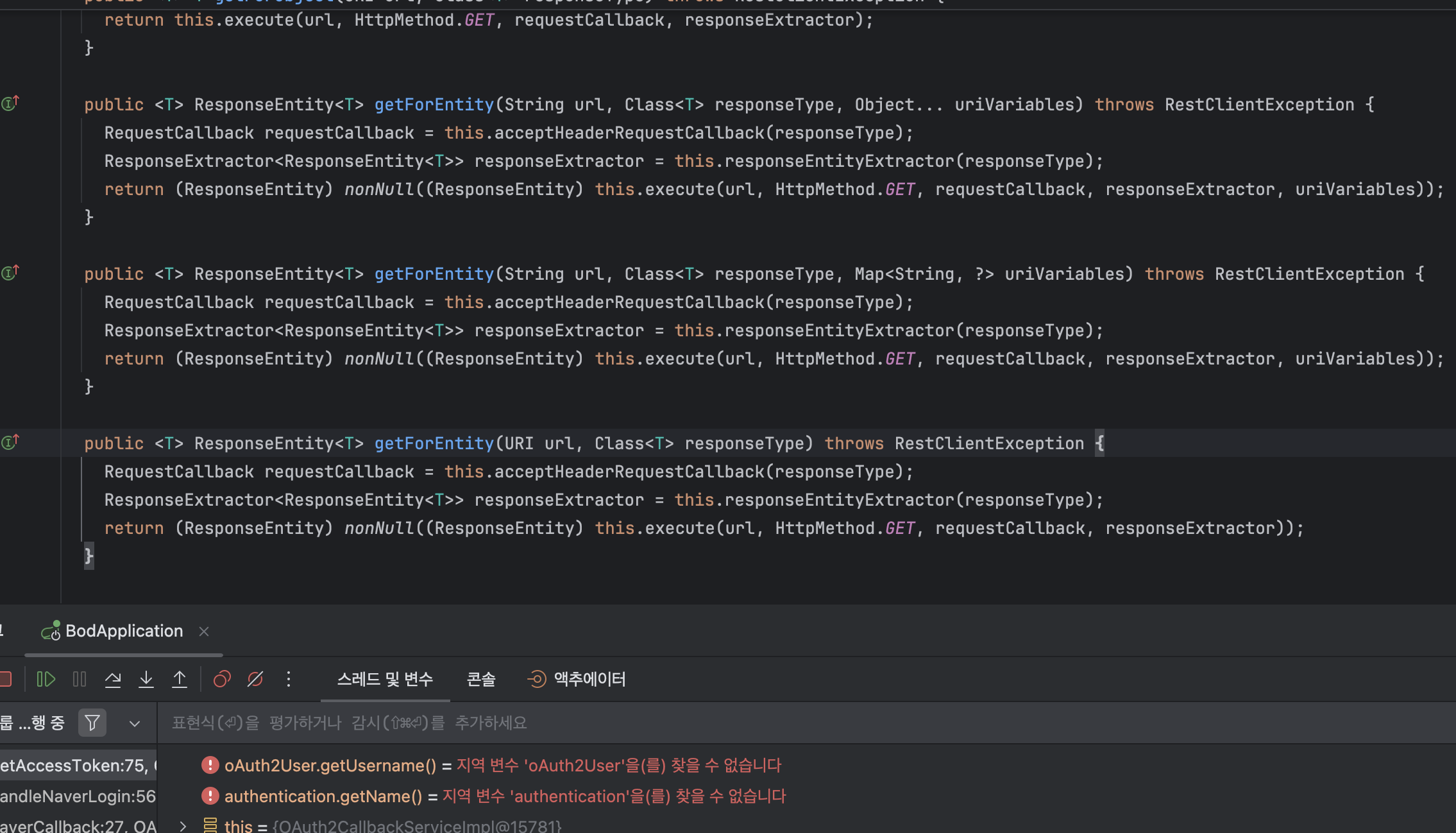This screenshot has width=1456, height=833.
Task: Select the 스레드 및 변수 tab
Action: click(x=385, y=679)
